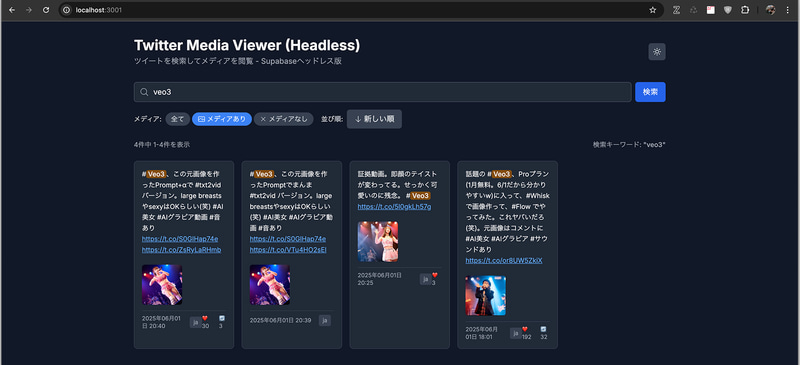
Task: Open the Chrome profile avatar
Action: tap(770, 10)
